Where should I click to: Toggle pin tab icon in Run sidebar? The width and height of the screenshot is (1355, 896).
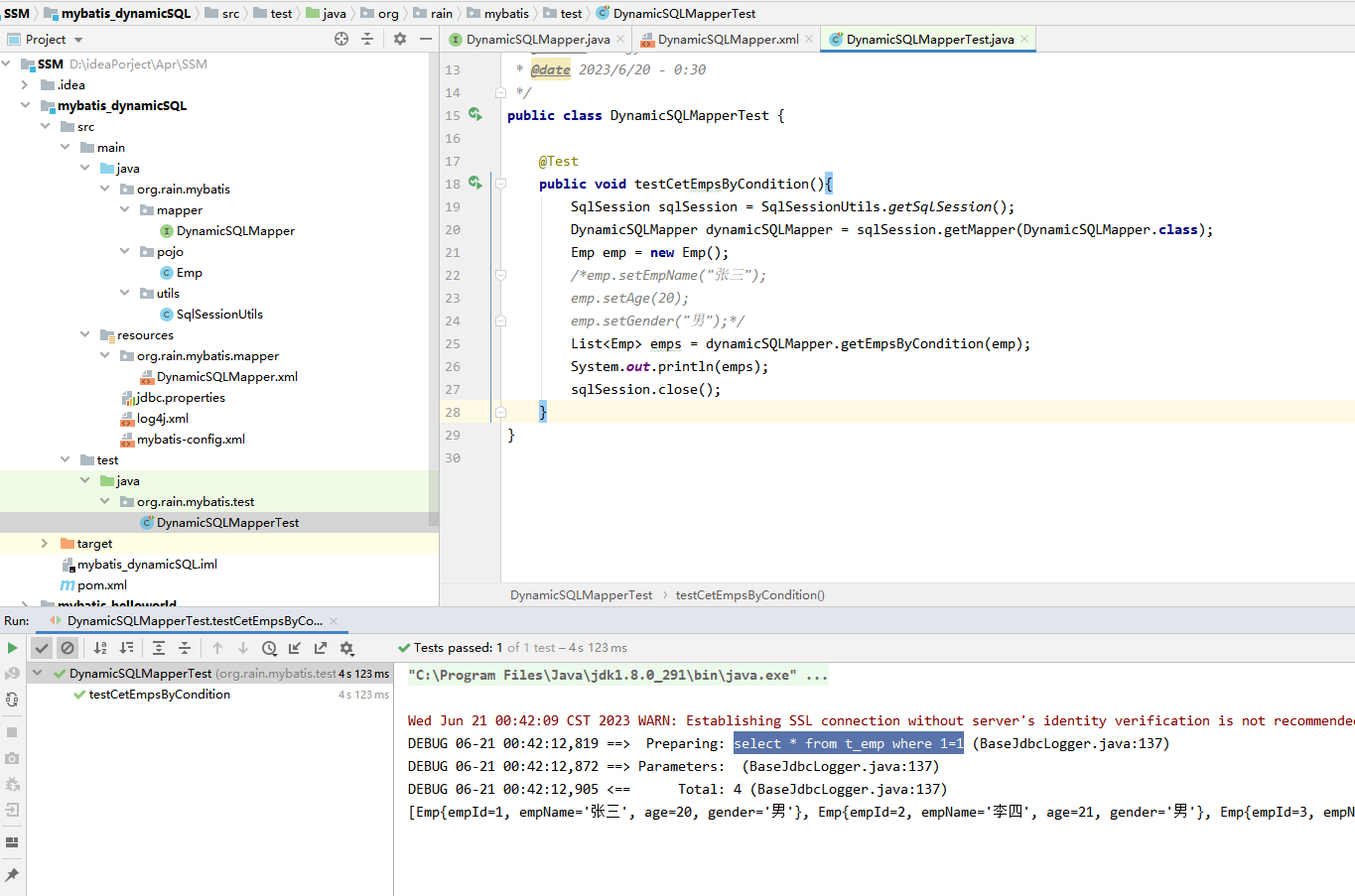[12, 875]
